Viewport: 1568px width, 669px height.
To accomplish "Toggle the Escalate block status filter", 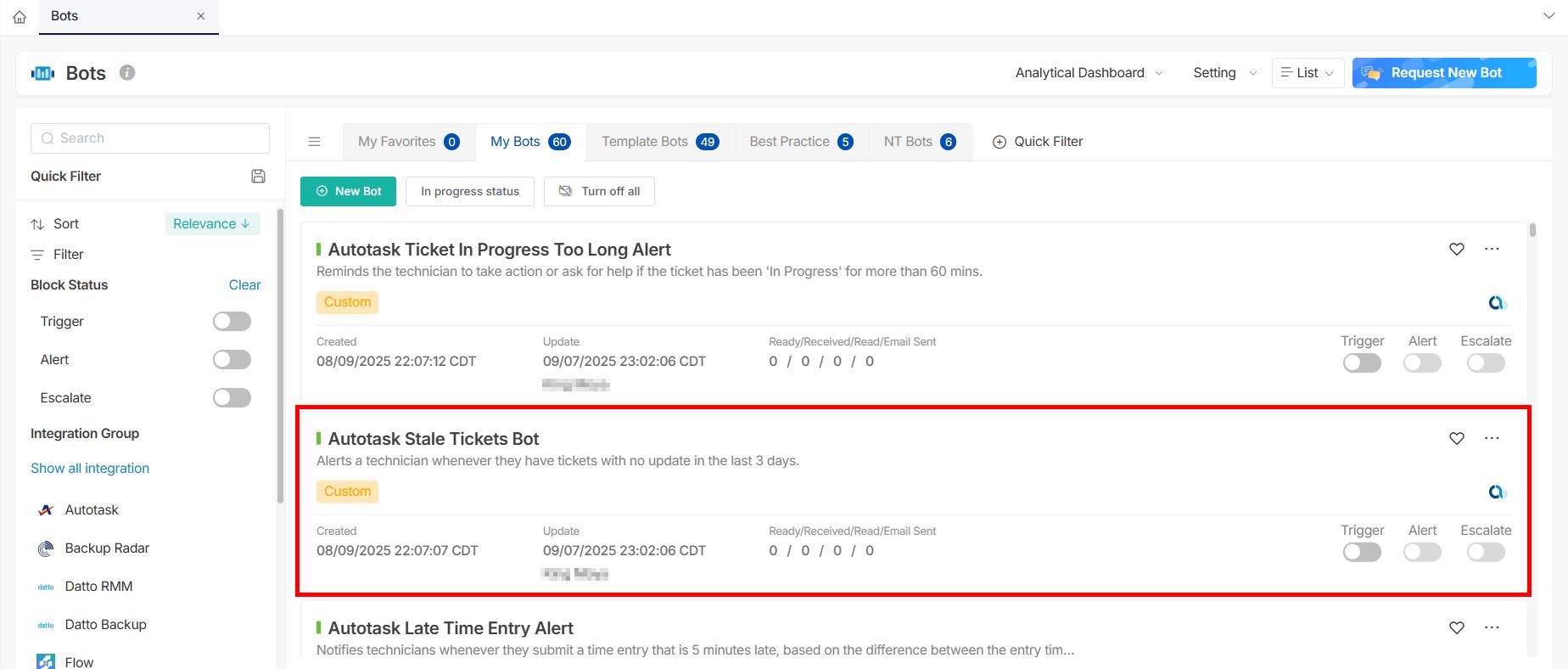I will 232,398.
